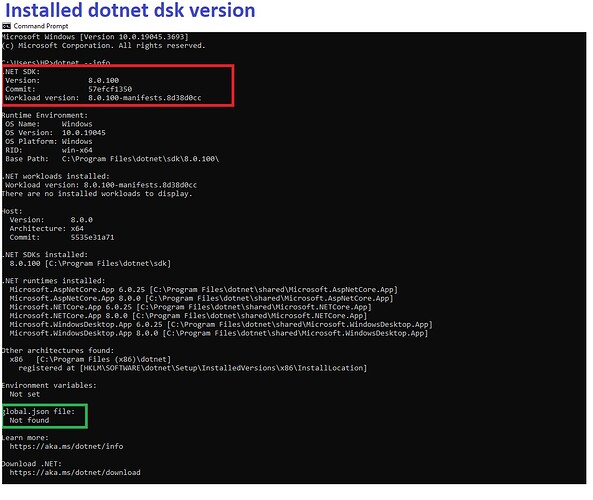
Task: Click the red-boxed Workload version line
Action: (103, 98)
